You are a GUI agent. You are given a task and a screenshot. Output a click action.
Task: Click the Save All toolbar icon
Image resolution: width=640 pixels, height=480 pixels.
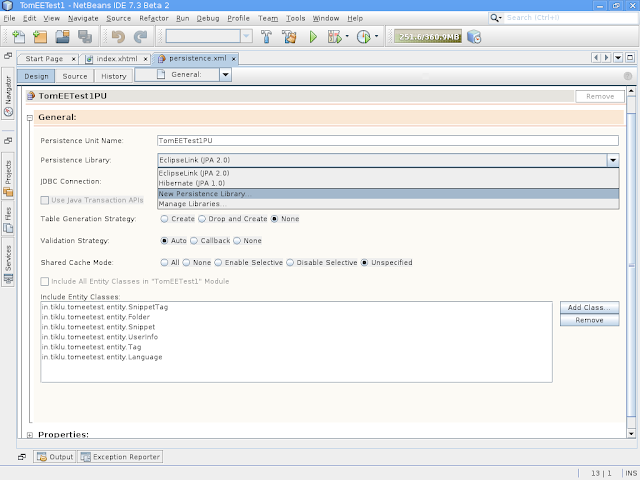pyautogui.click(x=85, y=37)
